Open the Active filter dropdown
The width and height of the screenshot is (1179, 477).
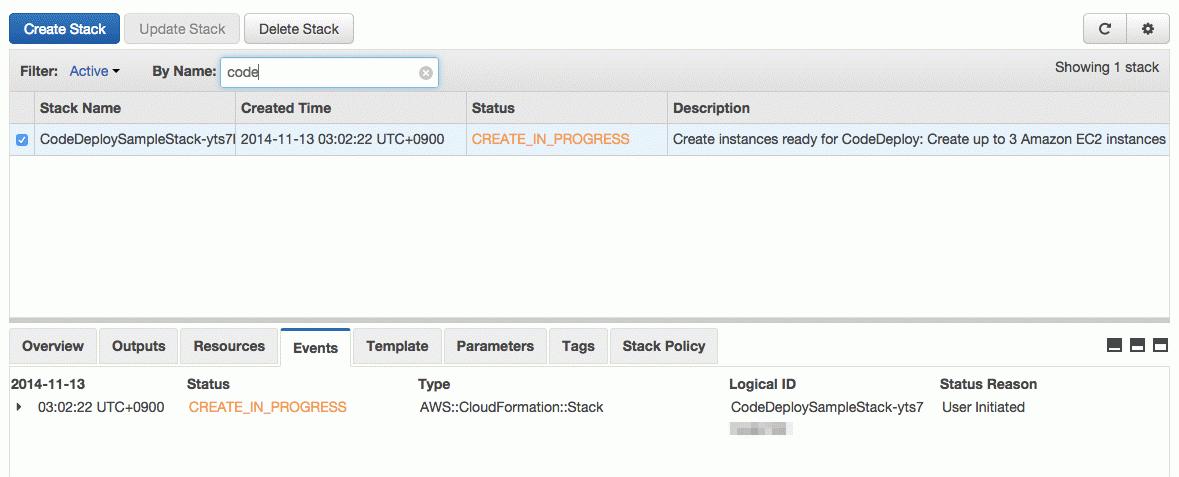point(95,71)
